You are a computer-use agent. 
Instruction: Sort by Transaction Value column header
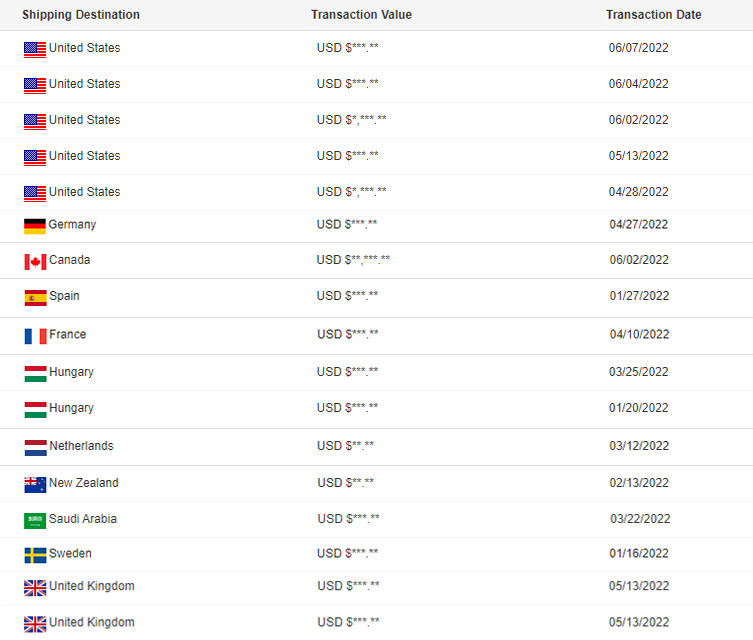(x=361, y=15)
